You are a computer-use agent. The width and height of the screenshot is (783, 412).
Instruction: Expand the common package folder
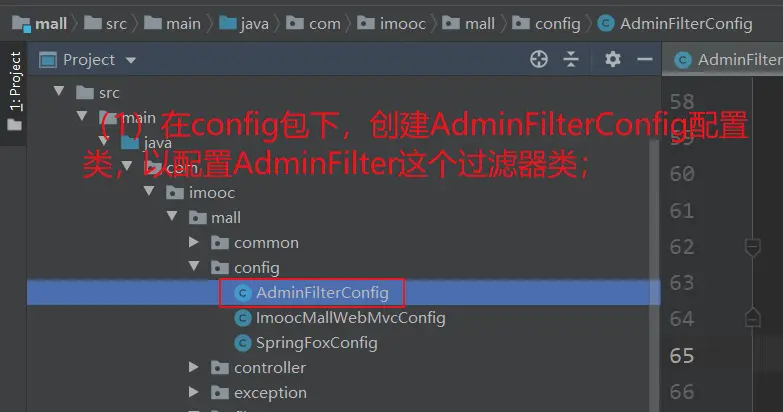[x=194, y=242]
